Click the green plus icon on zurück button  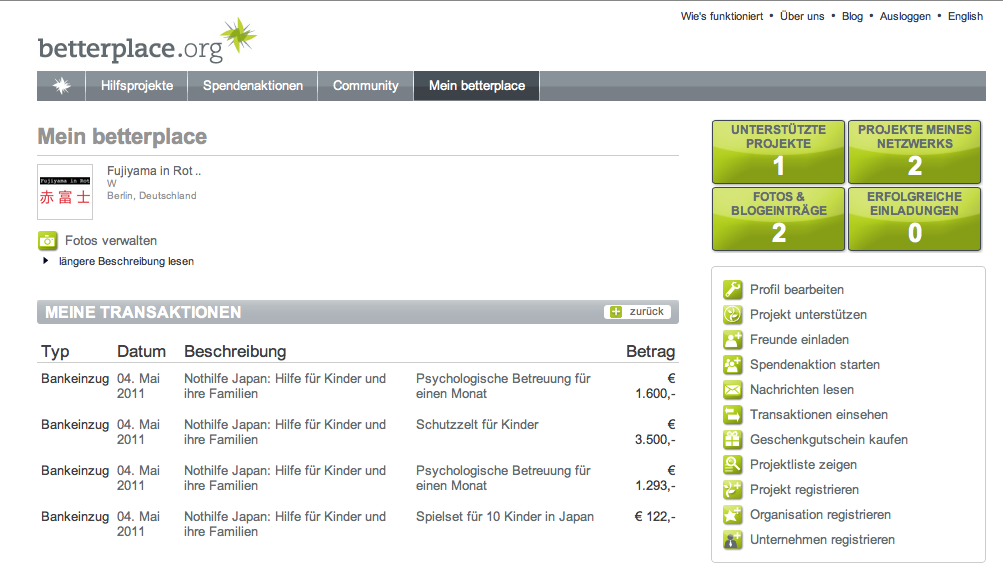(x=615, y=311)
